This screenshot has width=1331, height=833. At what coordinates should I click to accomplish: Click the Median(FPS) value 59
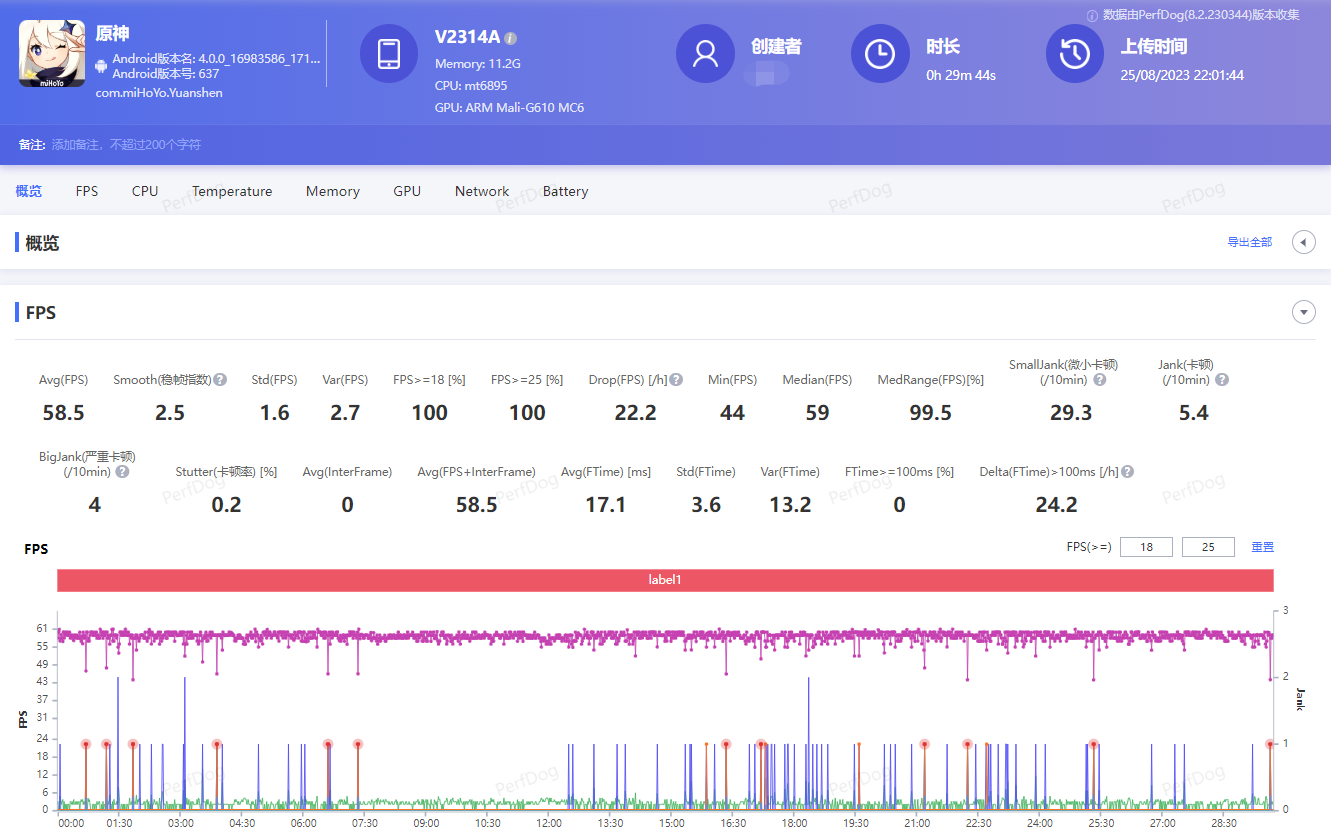tap(817, 413)
